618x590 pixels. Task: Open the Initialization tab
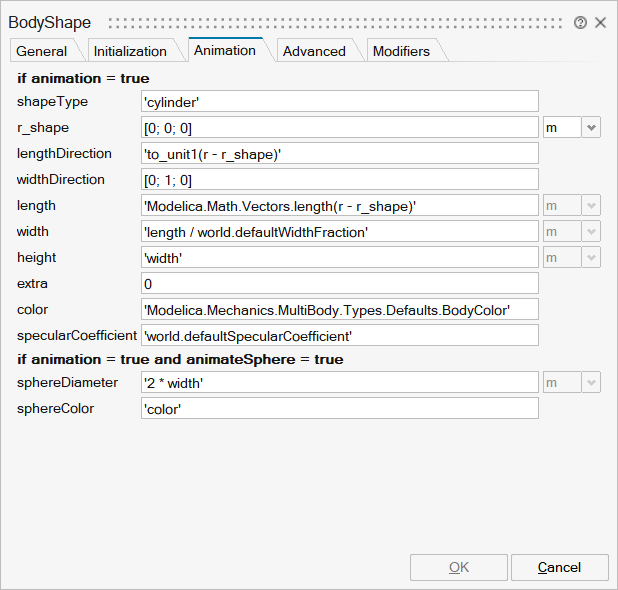[130, 51]
